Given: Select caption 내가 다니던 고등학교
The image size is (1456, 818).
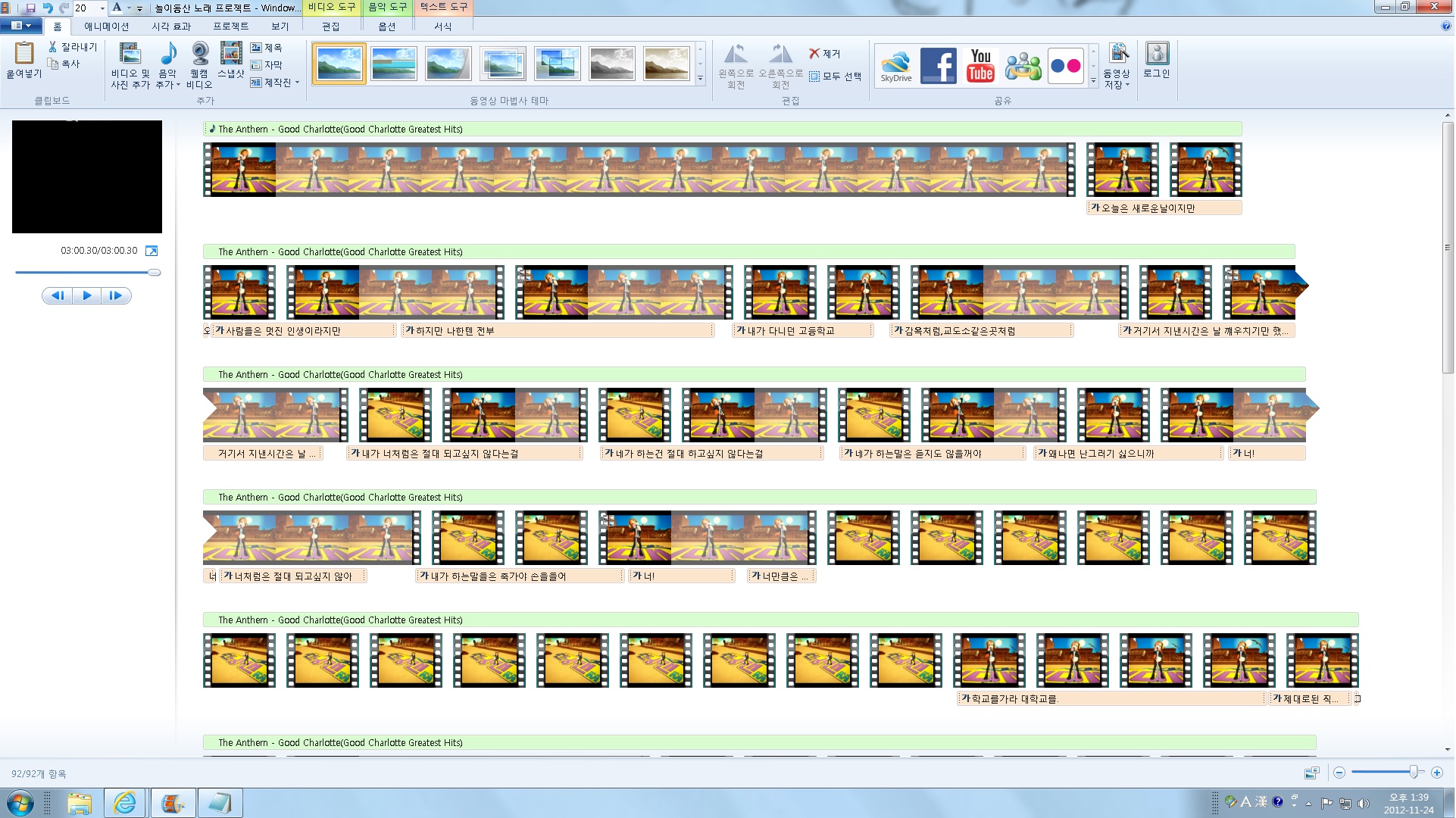Looking at the screenshot, I should point(803,330).
